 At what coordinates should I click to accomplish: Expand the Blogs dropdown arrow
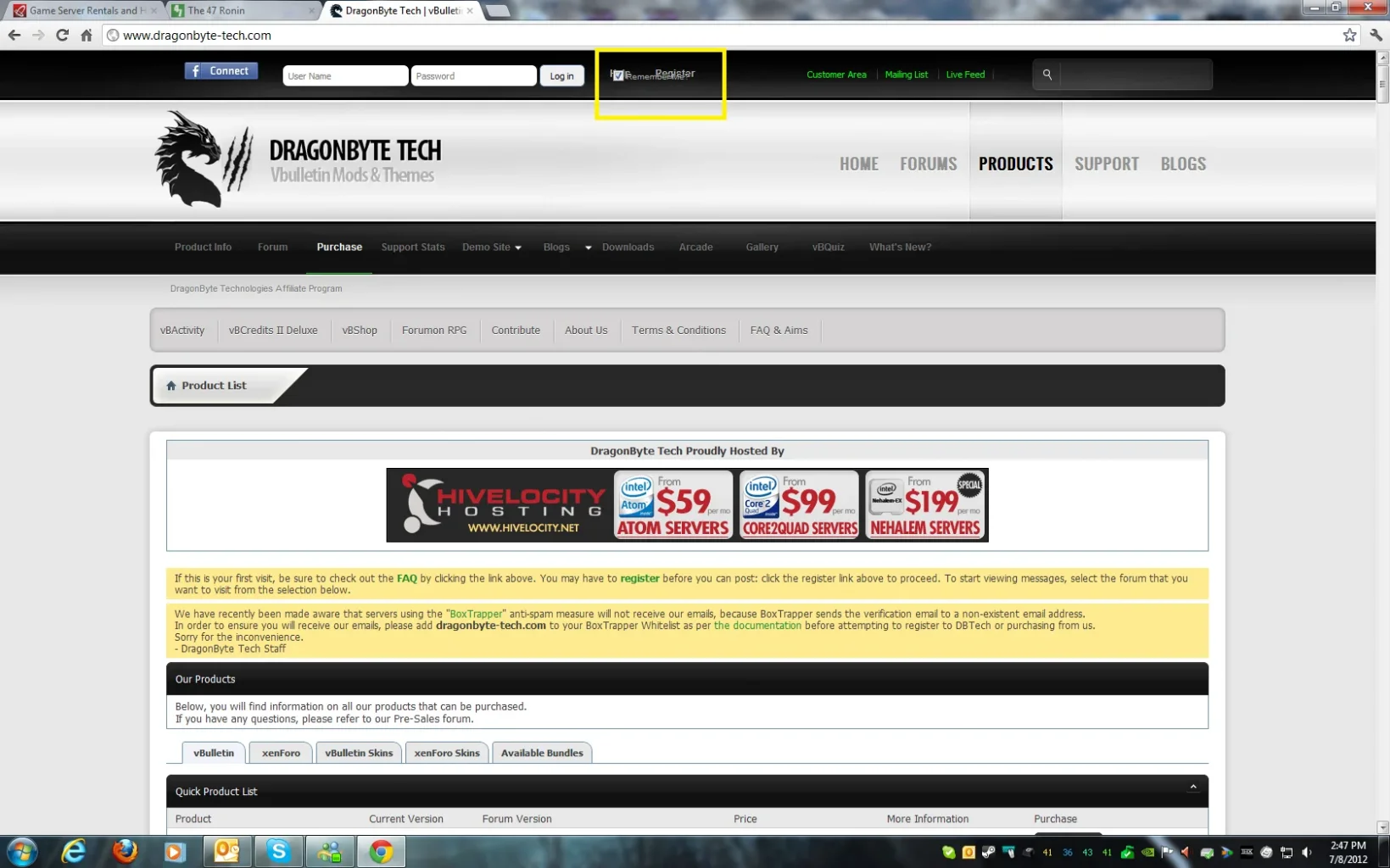click(588, 248)
